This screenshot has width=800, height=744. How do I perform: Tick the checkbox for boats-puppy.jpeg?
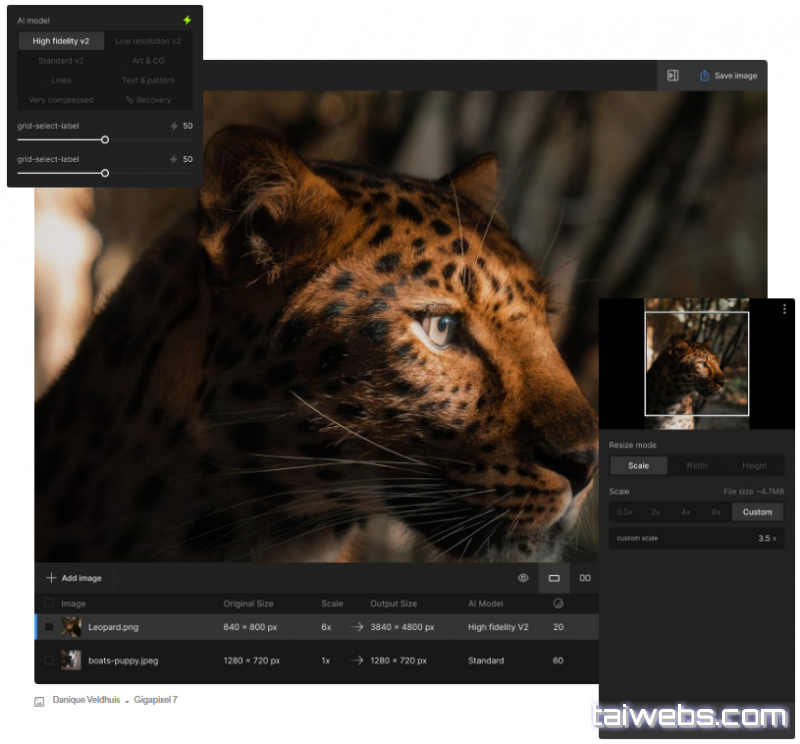pos(49,661)
